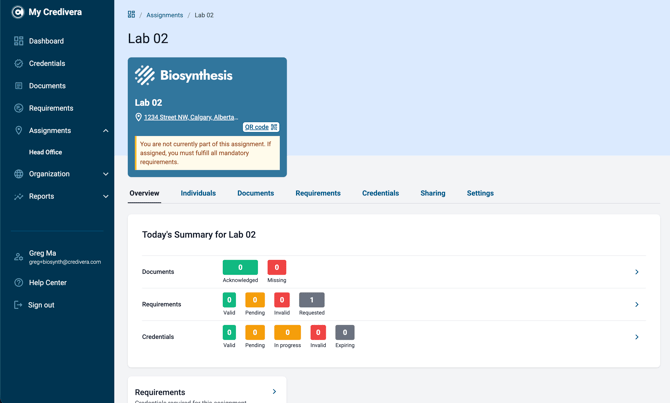Click the Documents icon in sidebar
The width and height of the screenshot is (670, 403).
coord(18,85)
